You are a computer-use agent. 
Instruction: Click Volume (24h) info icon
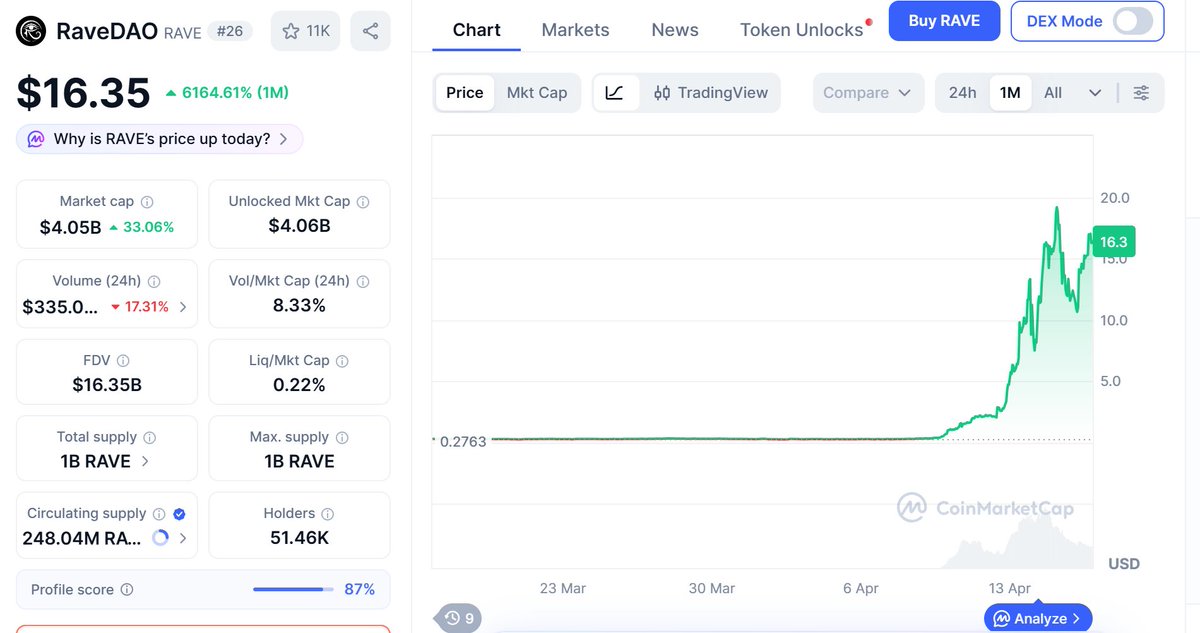pos(154,282)
